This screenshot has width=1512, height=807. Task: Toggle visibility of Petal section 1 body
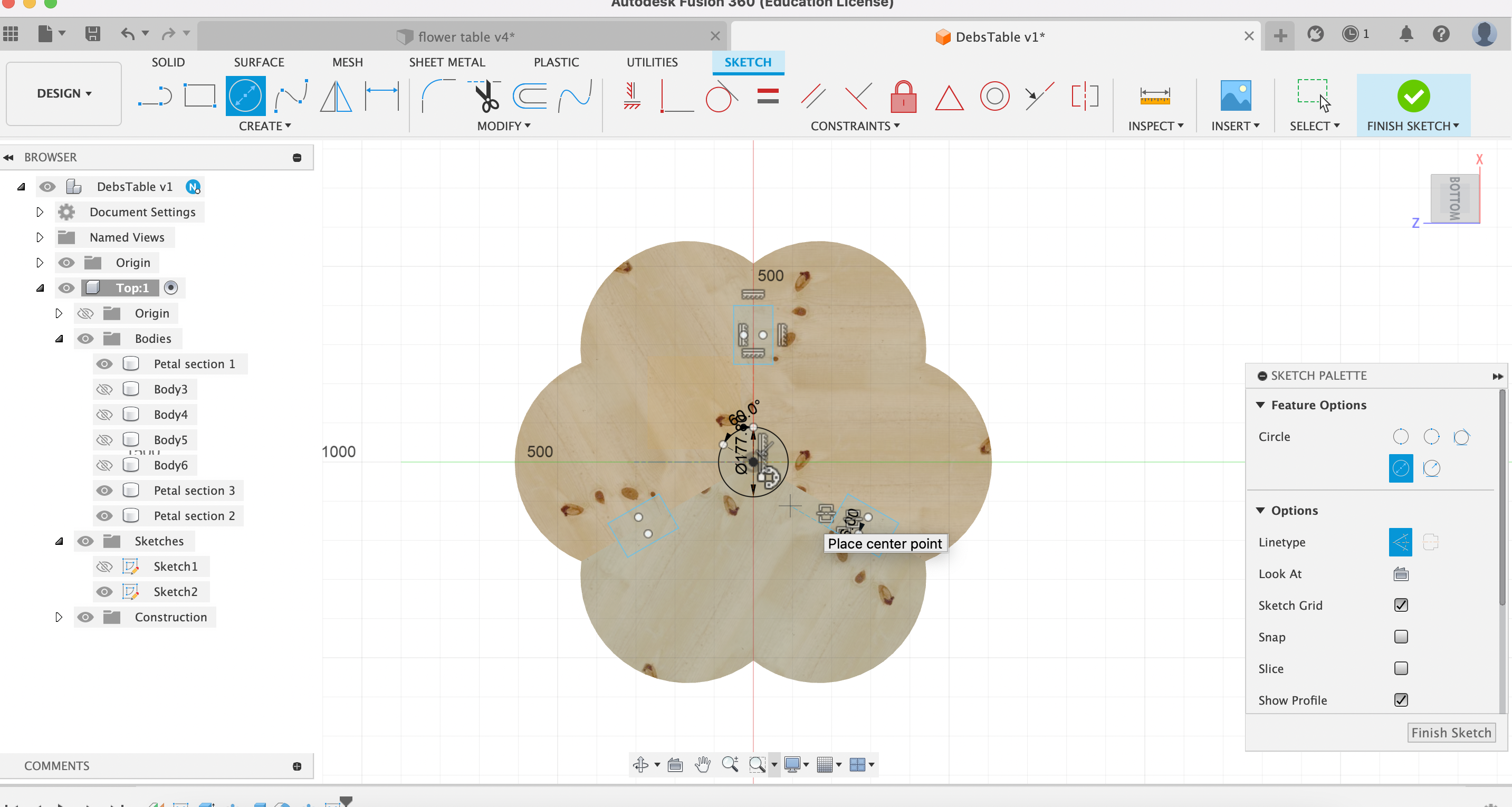(x=103, y=363)
